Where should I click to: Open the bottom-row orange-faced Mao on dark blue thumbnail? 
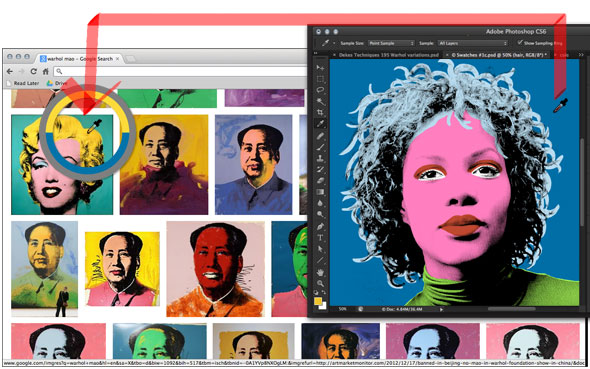point(341,341)
